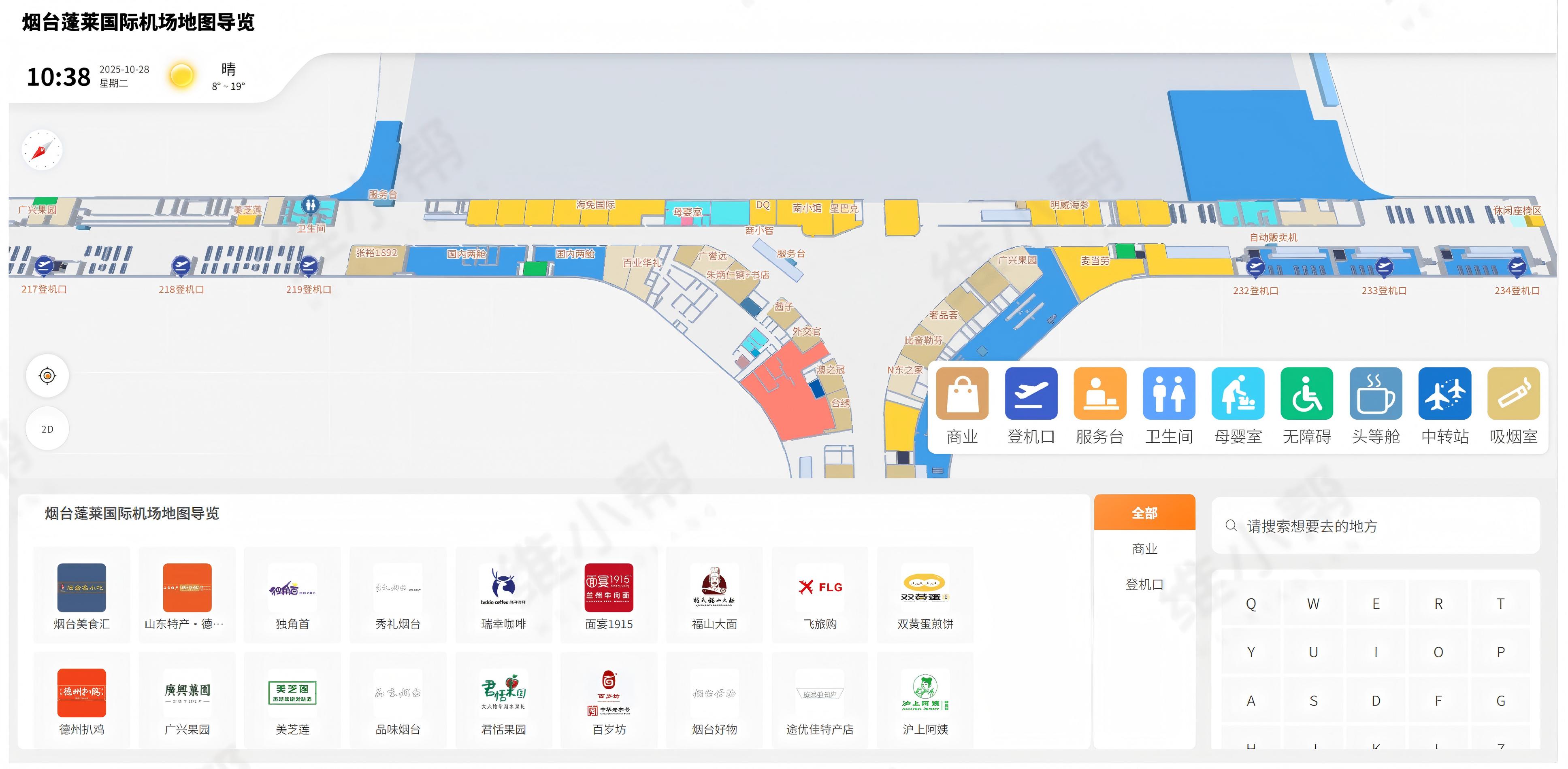This screenshot has width=1568, height=769.
Task: Switch to the 商业 list tab
Action: (x=1144, y=549)
